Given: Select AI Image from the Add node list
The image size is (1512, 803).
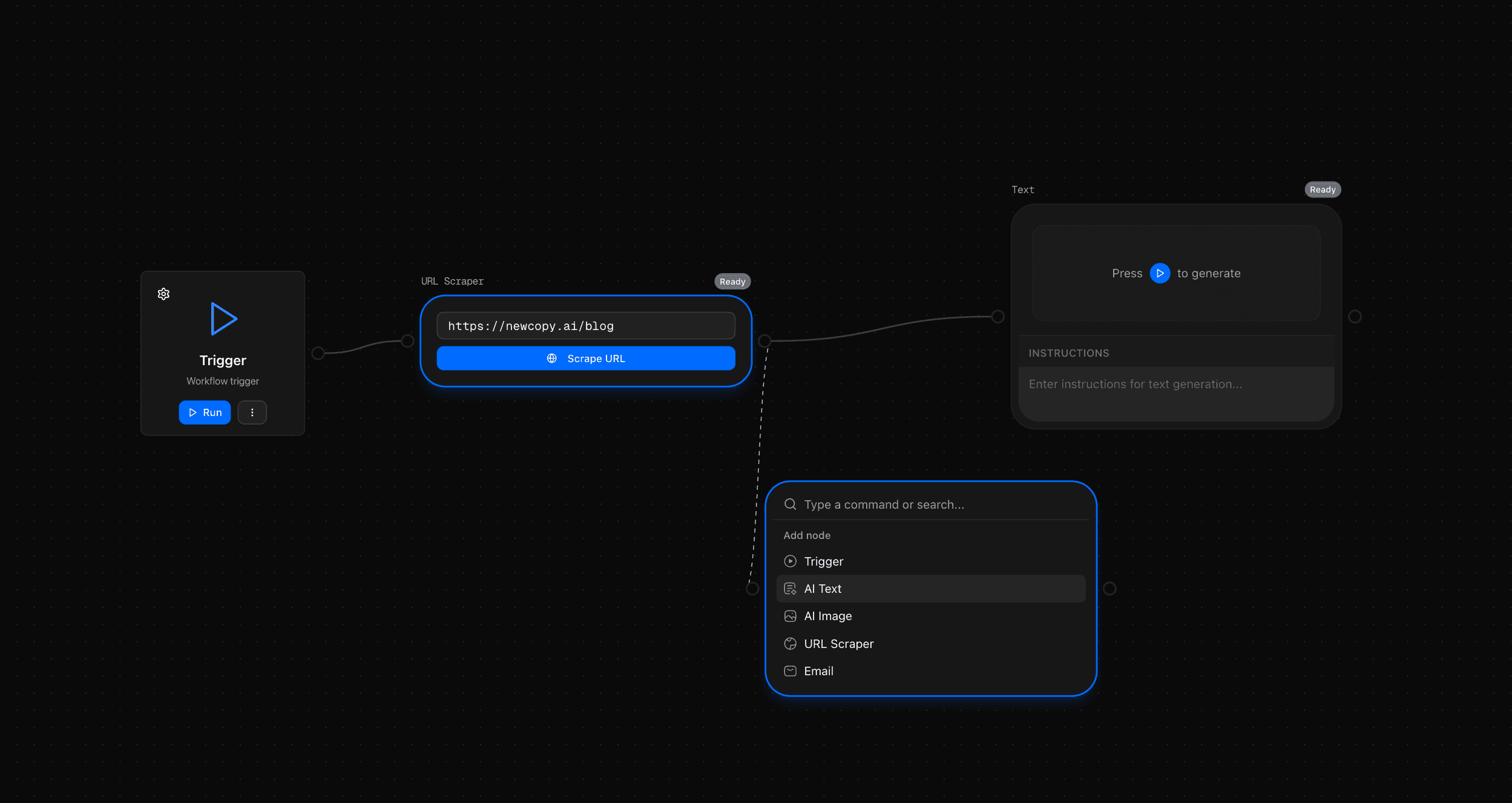Looking at the screenshot, I should pyautogui.click(x=931, y=616).
